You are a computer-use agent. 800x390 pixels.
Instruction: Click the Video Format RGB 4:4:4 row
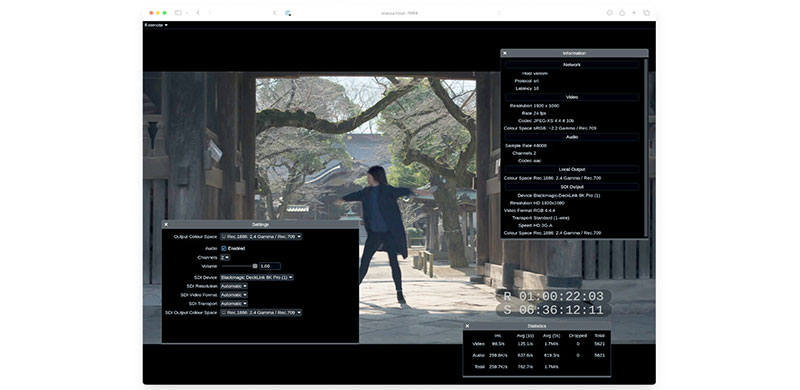(x=529, y=210)
